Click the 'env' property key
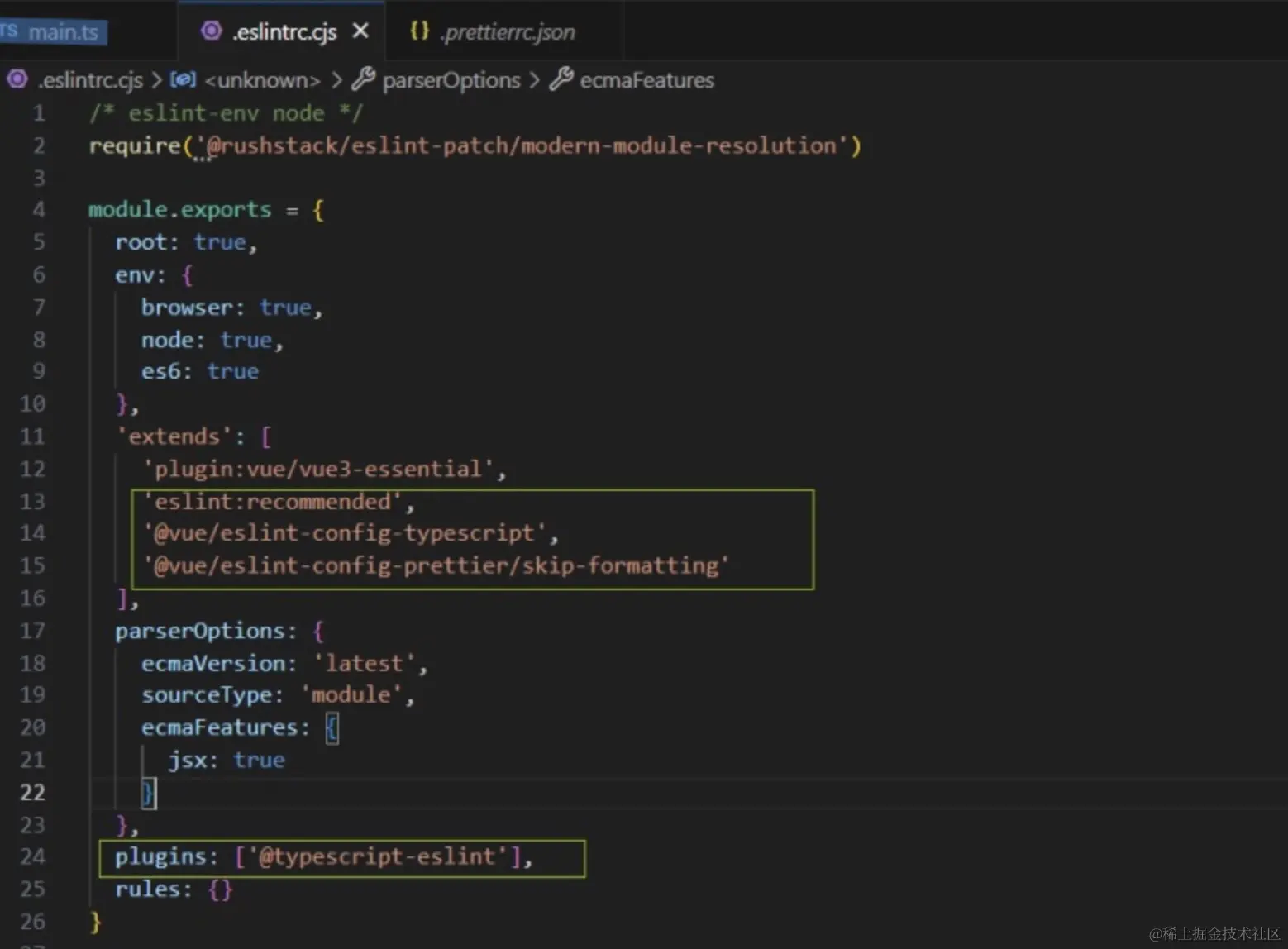 tap(135, 275)
